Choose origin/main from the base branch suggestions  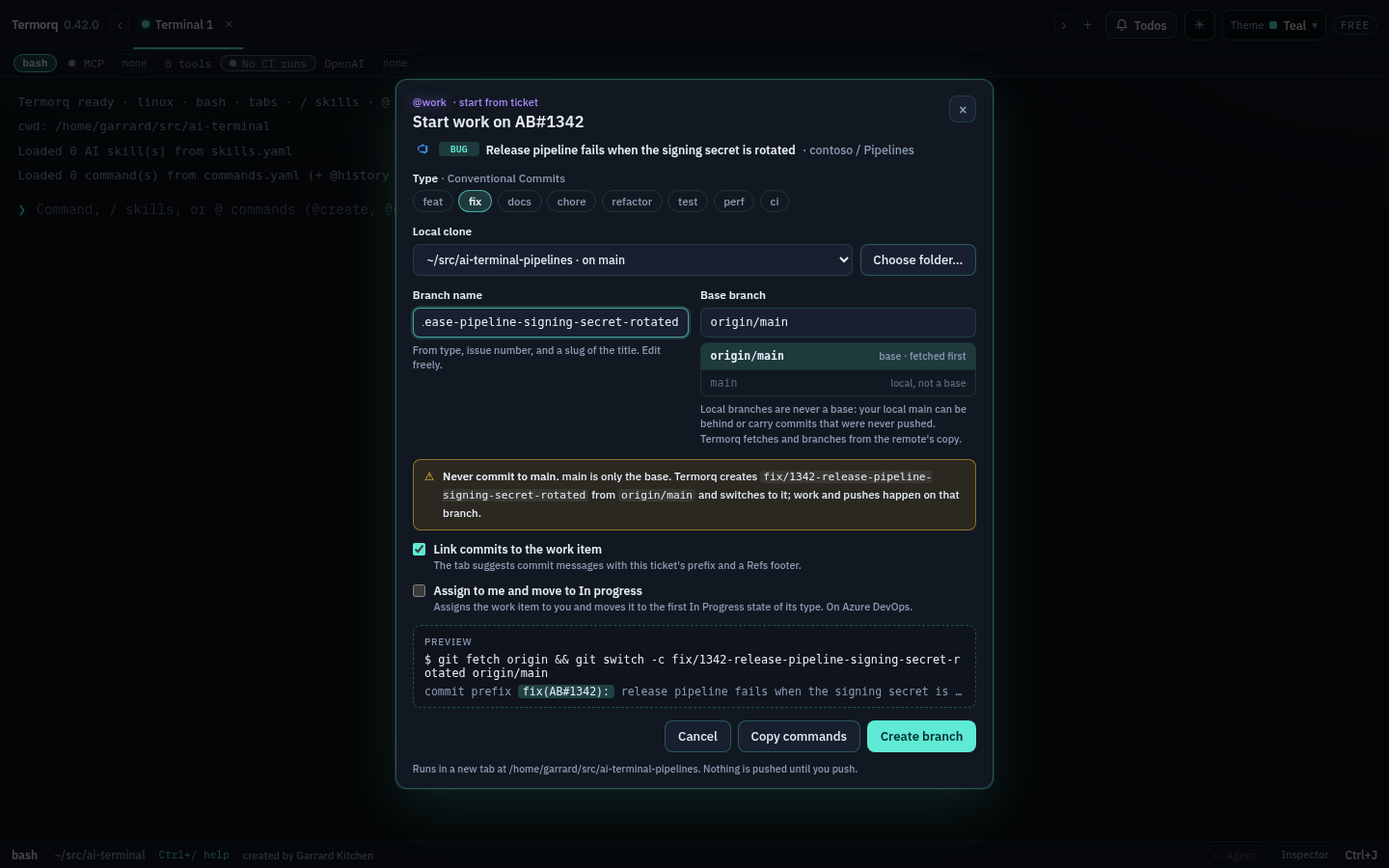838,357
